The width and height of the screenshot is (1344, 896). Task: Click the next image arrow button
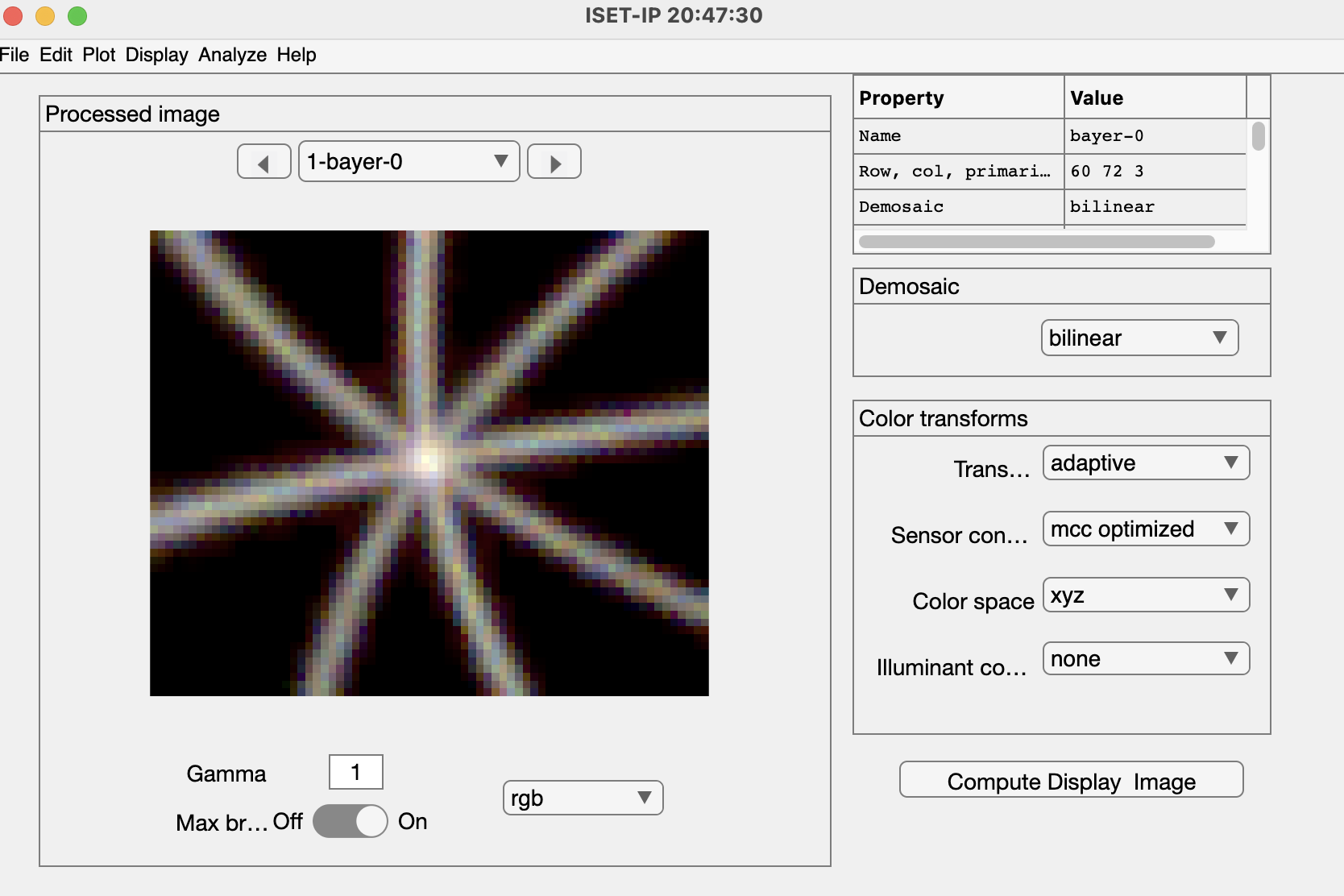click(x=554, y=162)
